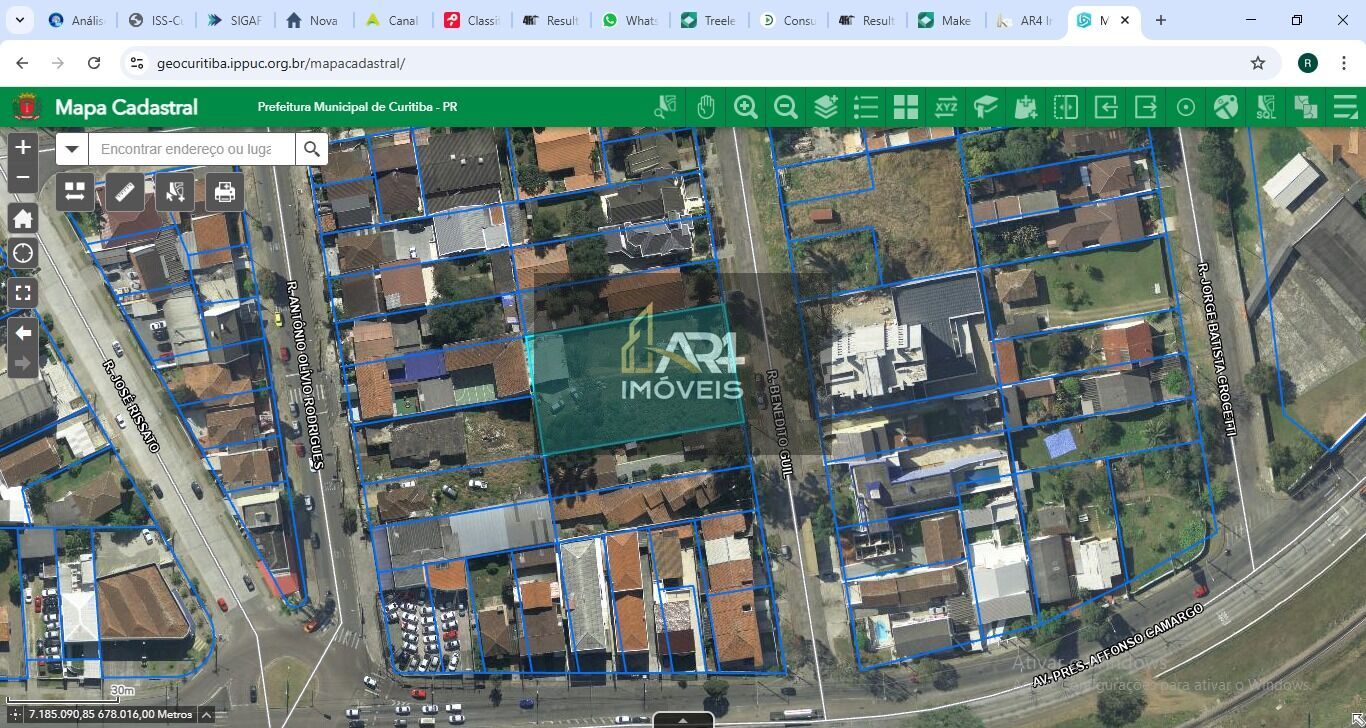This screenshot has width=1366, height=728.
Task: Expand the search source dropdown arrow
Action: [72, 149]
